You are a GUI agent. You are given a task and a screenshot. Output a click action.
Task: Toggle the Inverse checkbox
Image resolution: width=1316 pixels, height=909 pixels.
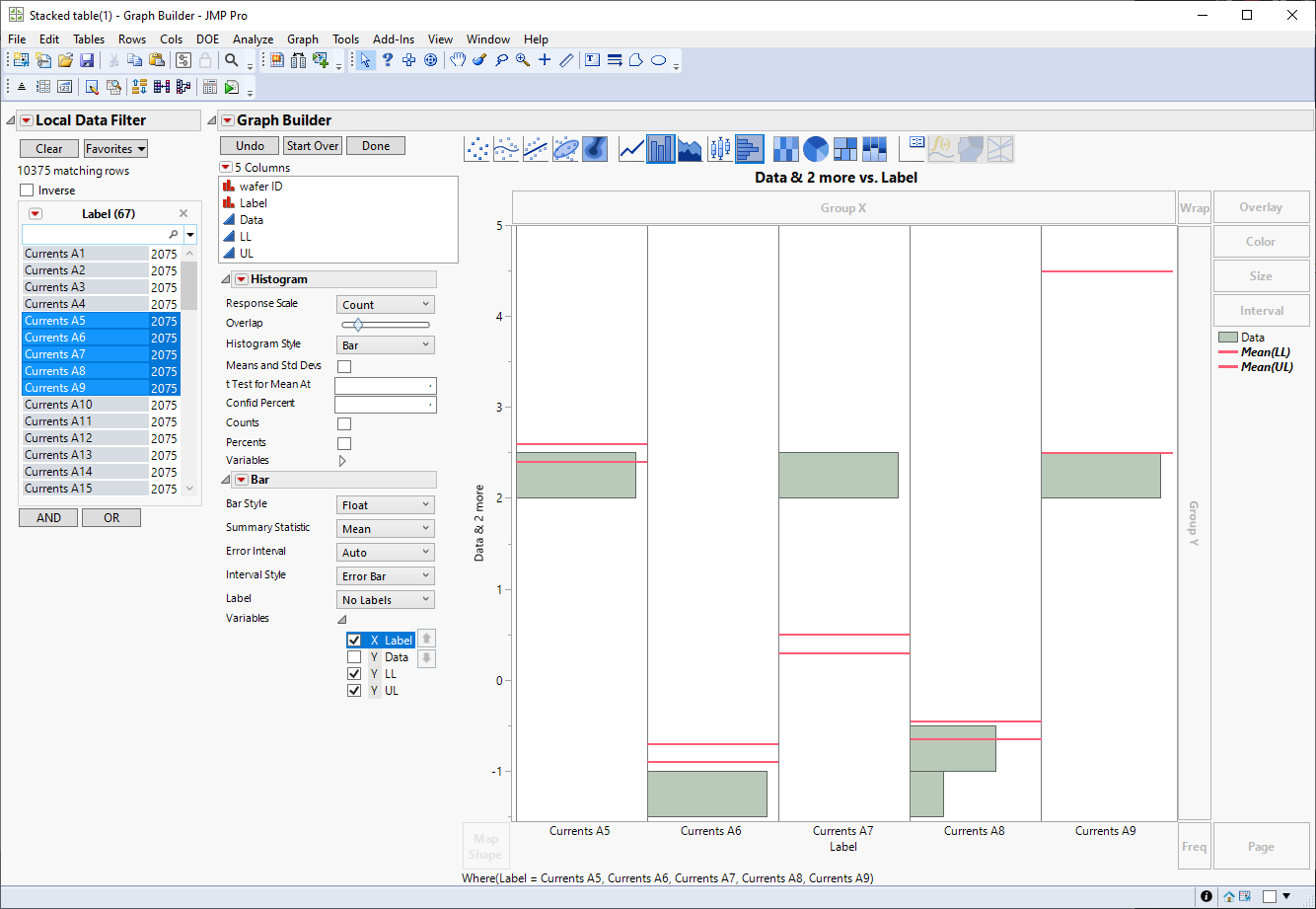(x=27, y=190)
